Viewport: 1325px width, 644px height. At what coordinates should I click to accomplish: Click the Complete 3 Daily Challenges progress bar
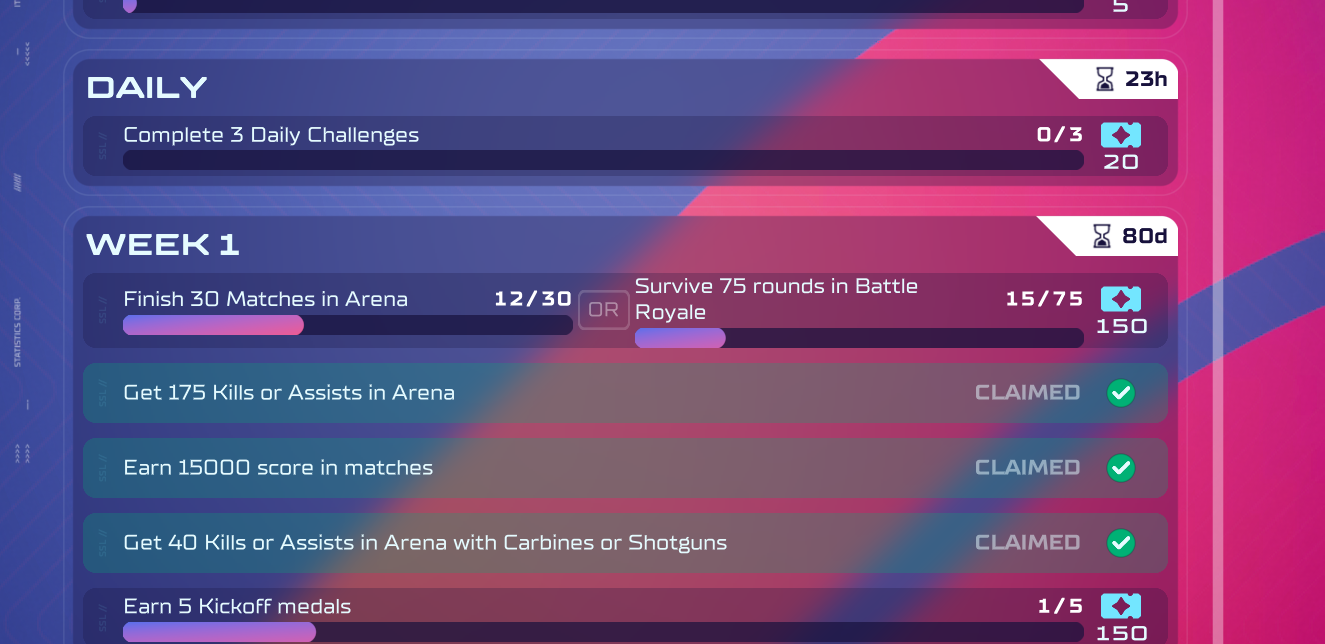coord(602,160)
